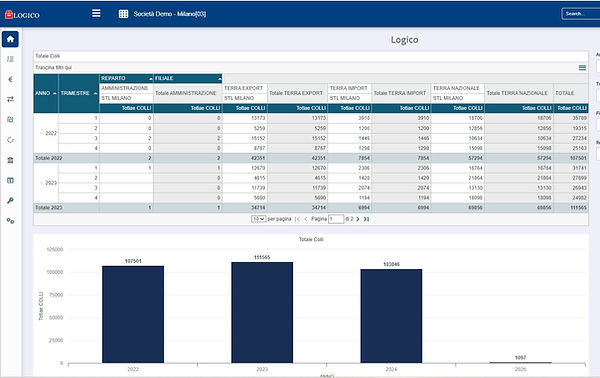The height and width of the screenshot is (378, 600).
Task: Click the Totale Colli panel title
Action: pos(47,56)
